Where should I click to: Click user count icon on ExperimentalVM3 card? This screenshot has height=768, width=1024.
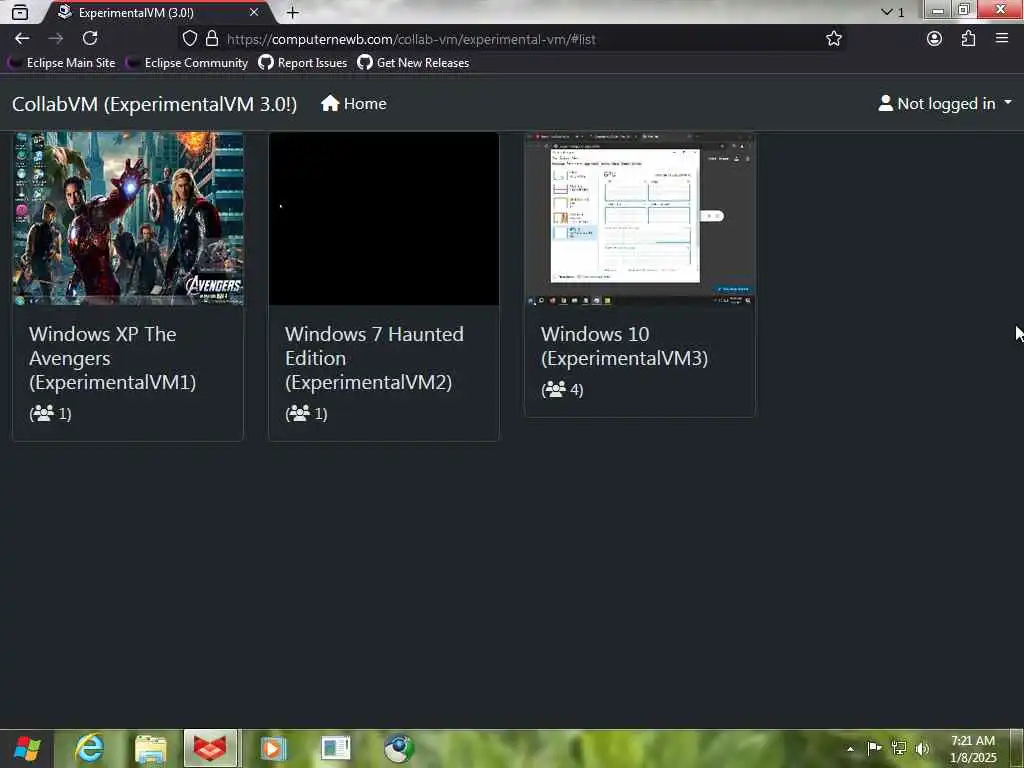pyautogui.click(x=555, y=389)
